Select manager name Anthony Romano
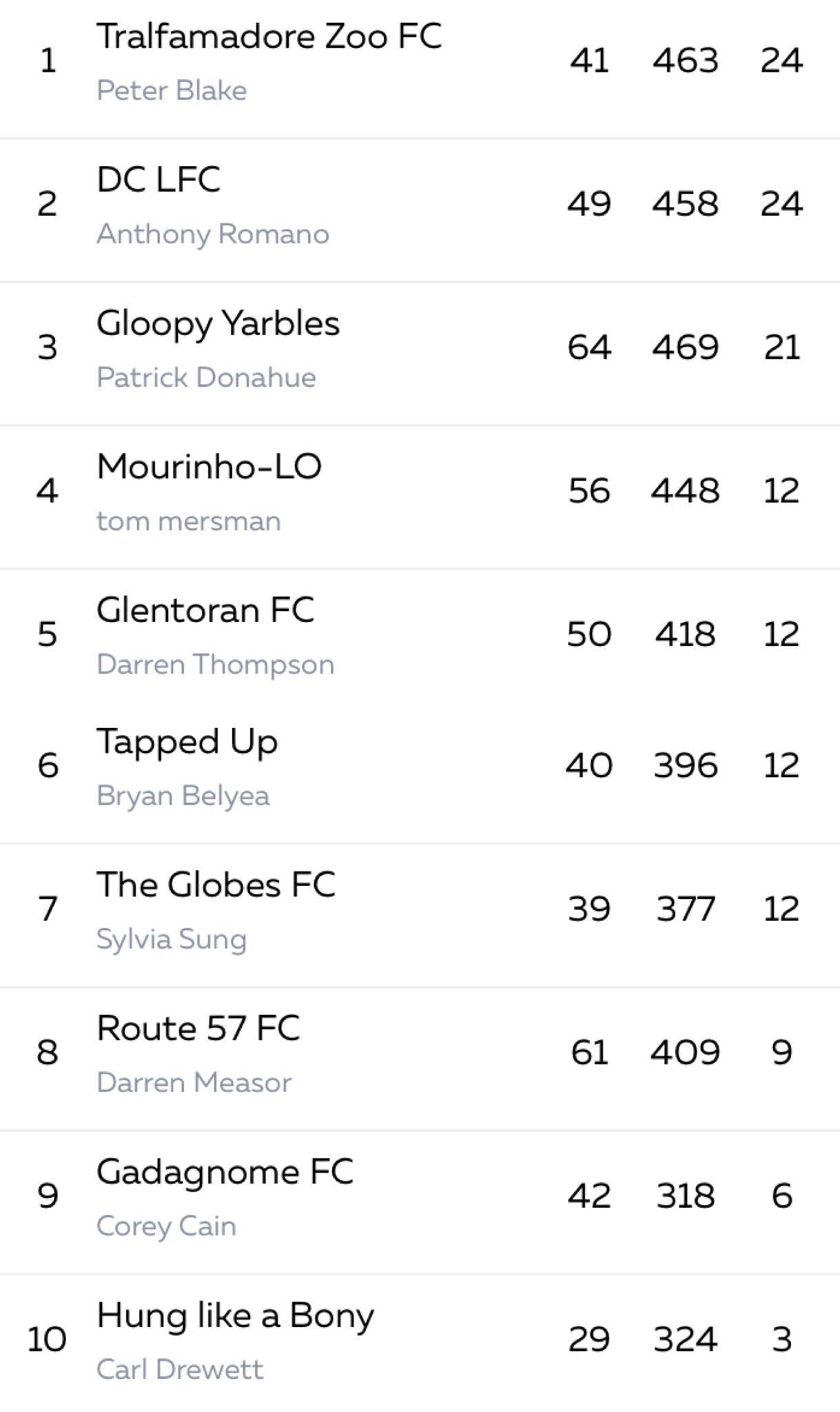840x1412 pixels. [x=213, y=234]
